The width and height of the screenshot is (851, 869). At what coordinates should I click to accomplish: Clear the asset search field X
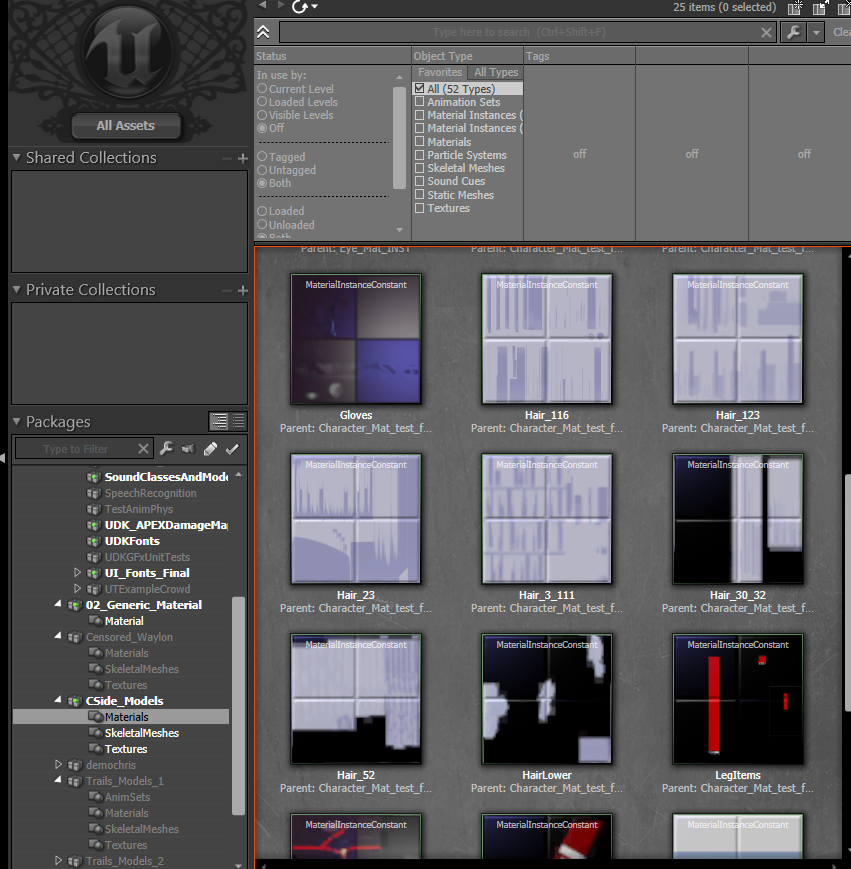tap(766, 33)
